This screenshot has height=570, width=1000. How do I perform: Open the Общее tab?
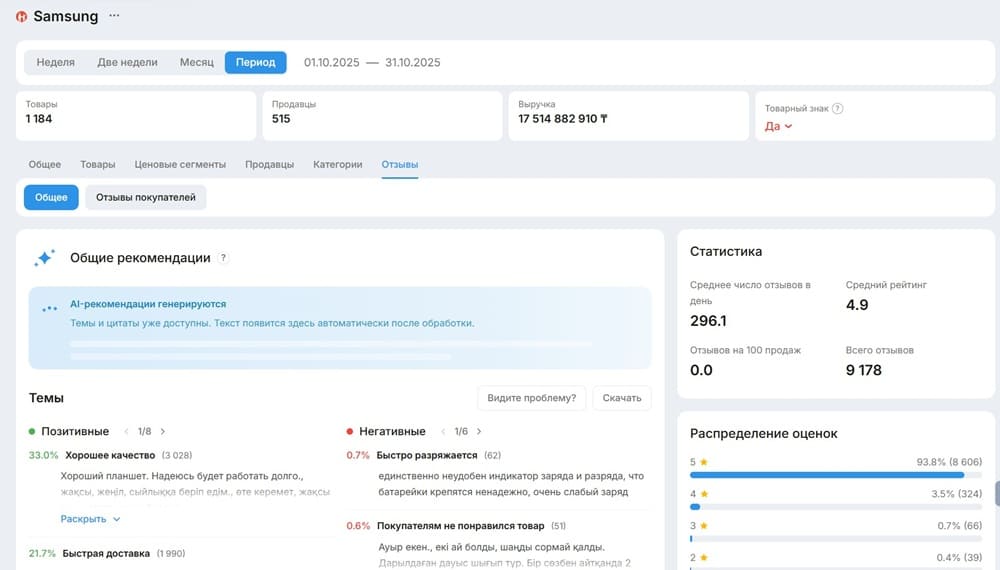(45, 164)
